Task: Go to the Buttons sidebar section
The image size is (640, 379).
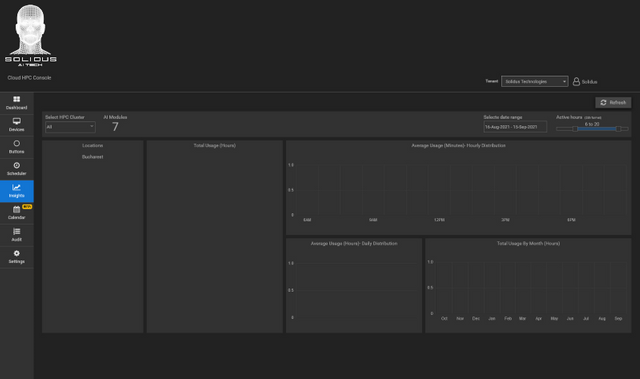Action: [x=17, y=147]
